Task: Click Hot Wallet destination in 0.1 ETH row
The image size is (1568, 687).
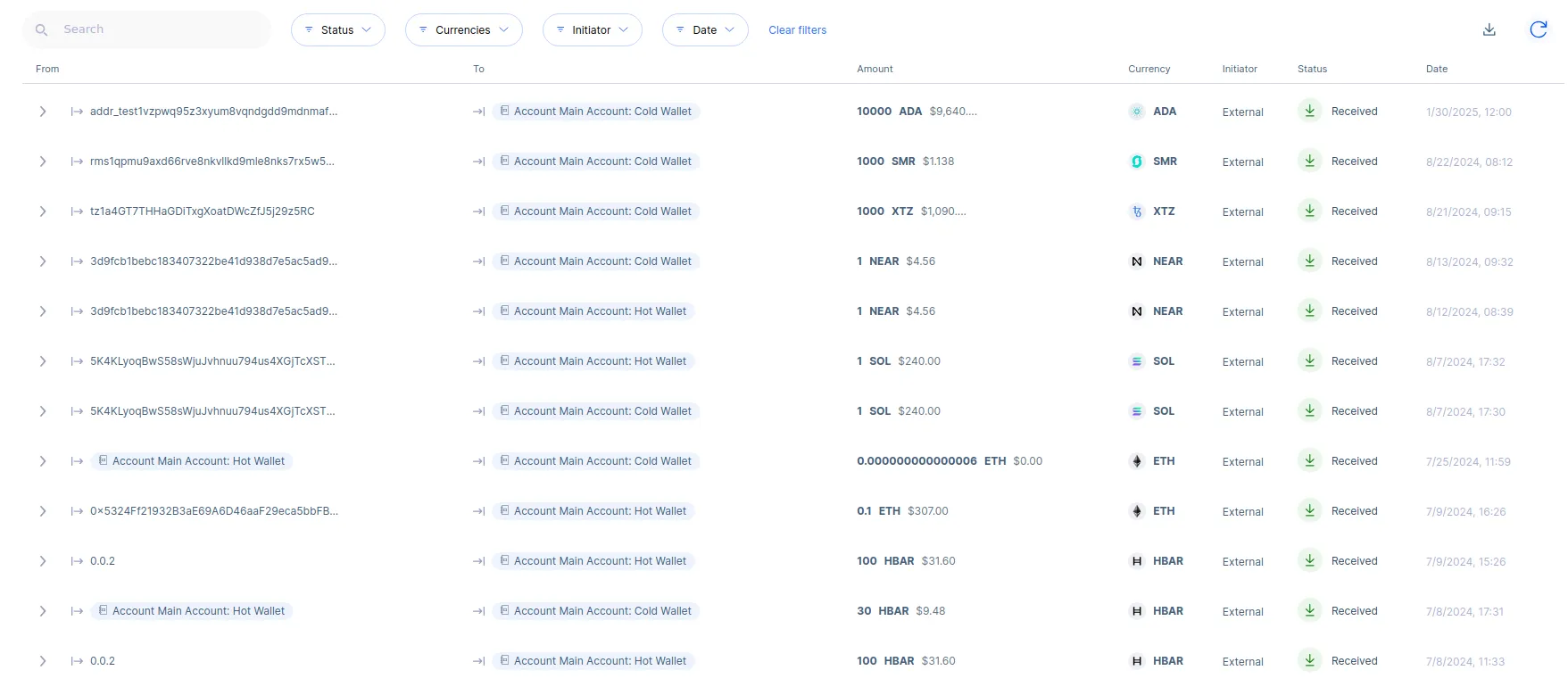Action: click(x=593, y=511)
